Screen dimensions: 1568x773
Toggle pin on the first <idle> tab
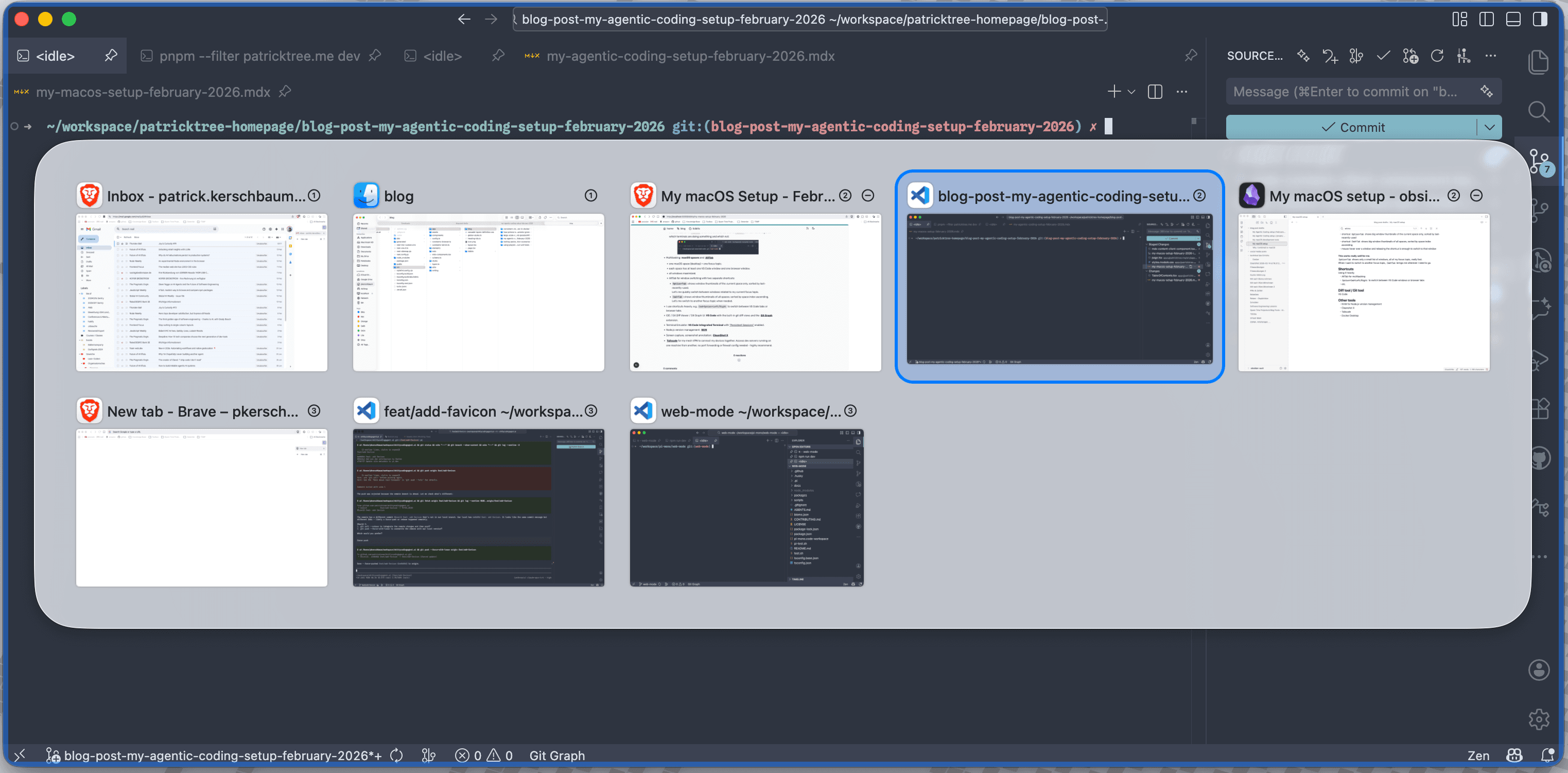111,56
